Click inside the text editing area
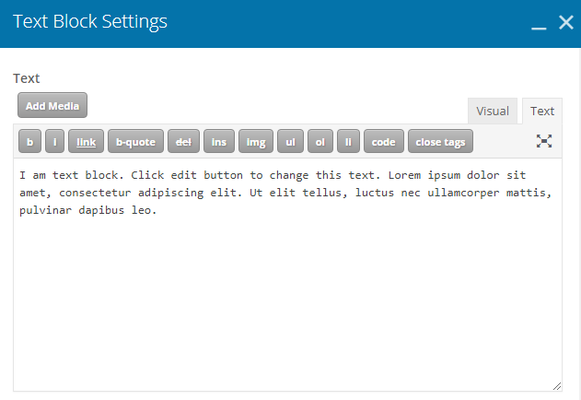 coord(288,275)
